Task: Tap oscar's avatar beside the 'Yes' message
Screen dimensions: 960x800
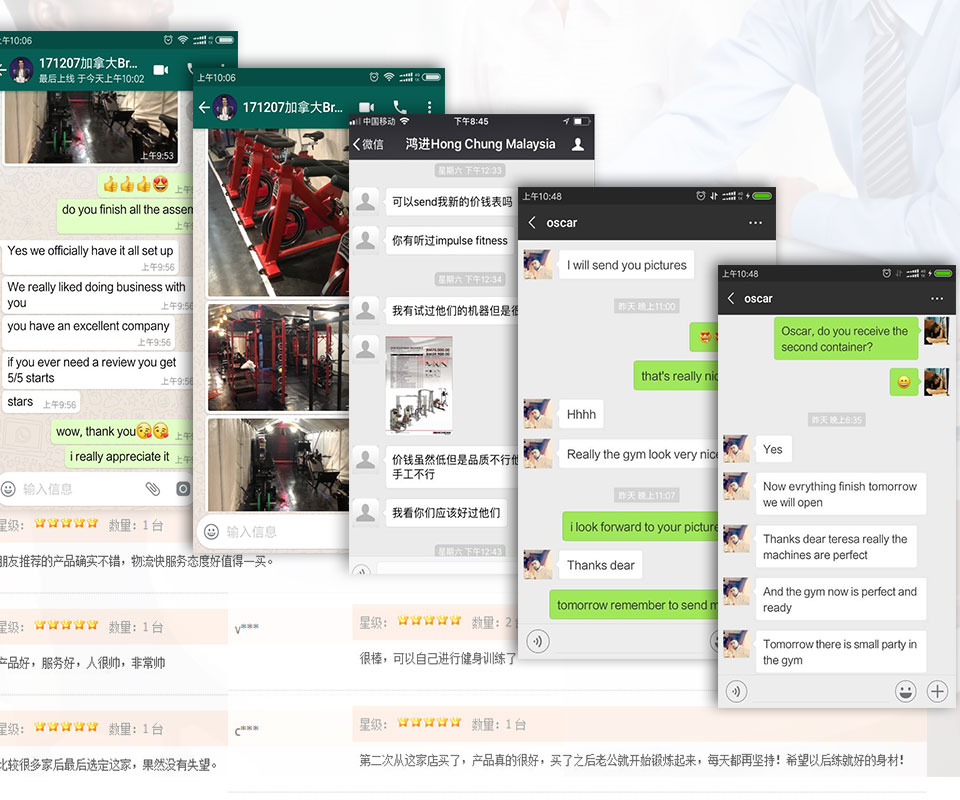Action: (x=736, y=449)
